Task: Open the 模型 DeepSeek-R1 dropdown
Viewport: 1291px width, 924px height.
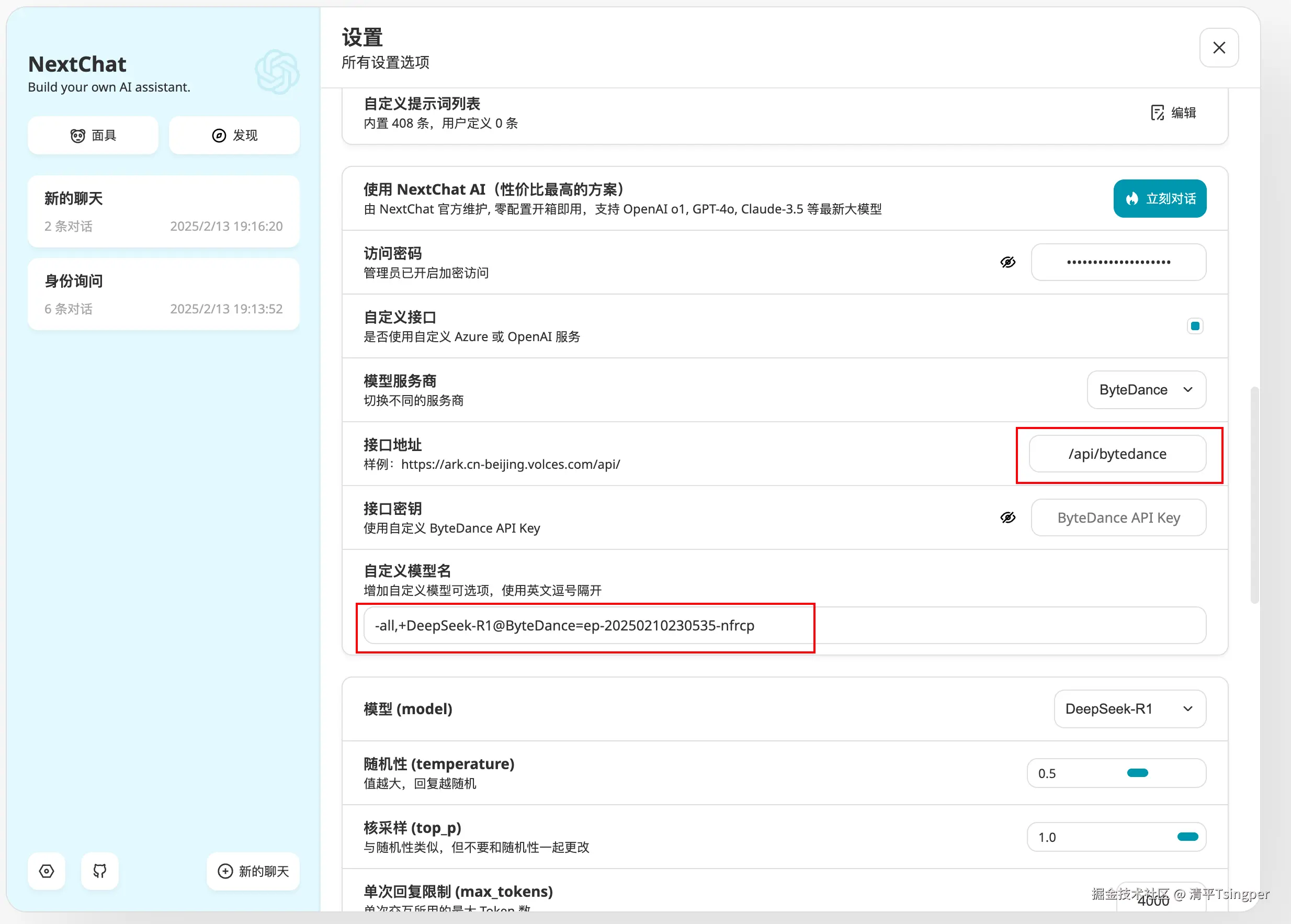Action: point(1129,709)
